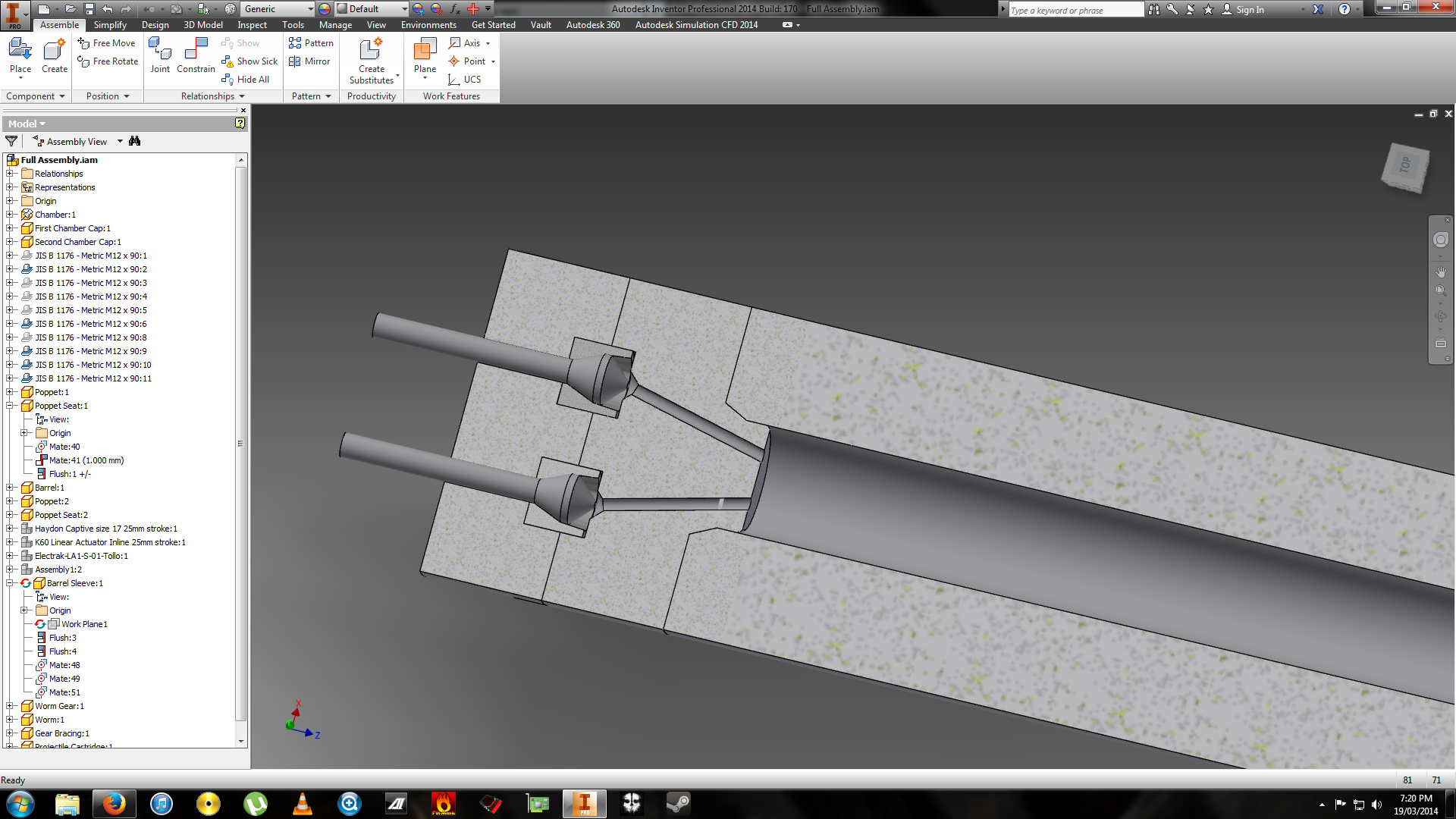Screen dimensions: 1456x819
Task: Select the Plane work feature tool
Action: [425, 55]
